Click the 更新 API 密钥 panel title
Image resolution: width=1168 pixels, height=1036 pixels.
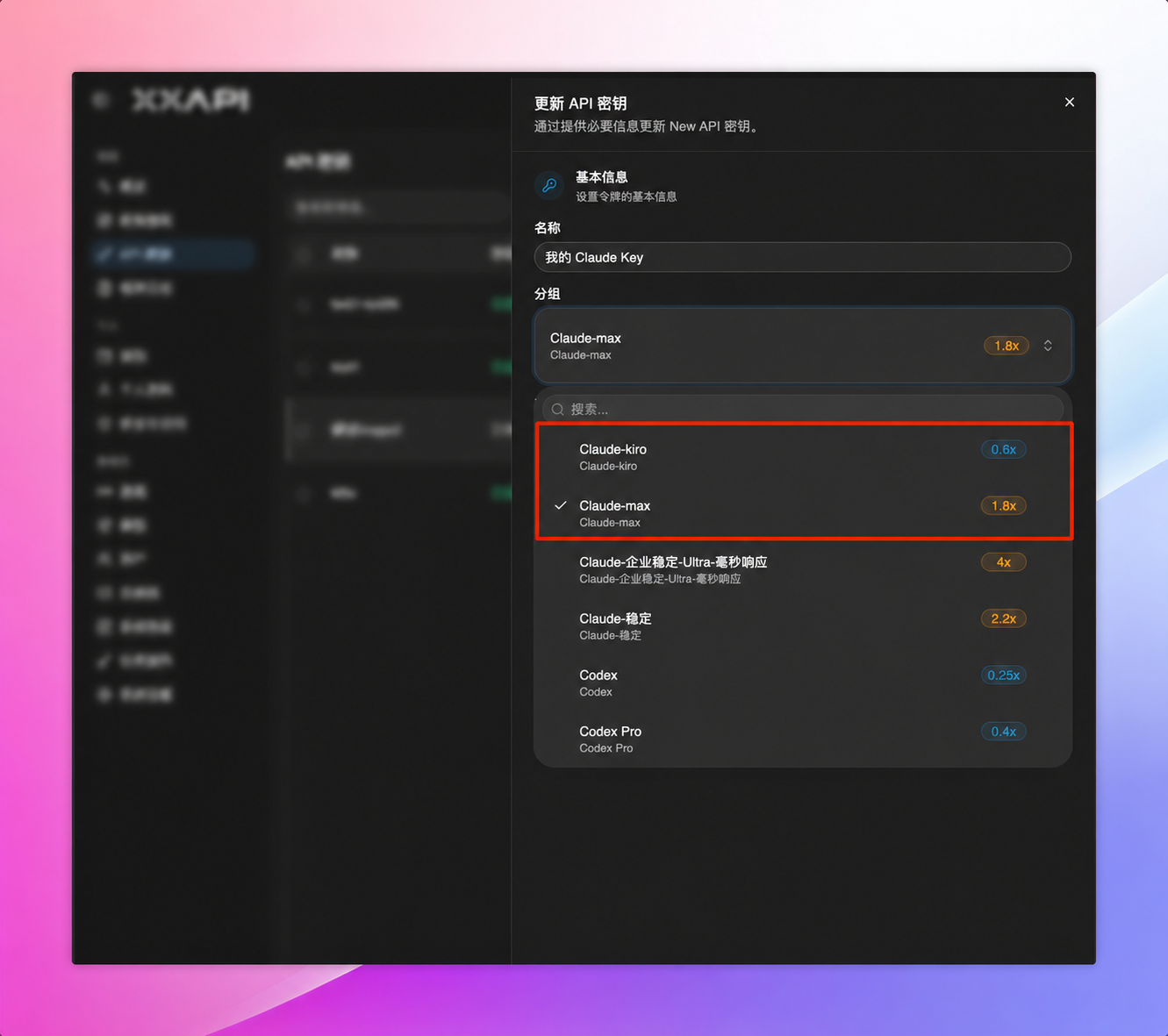(x=580, y=104)
